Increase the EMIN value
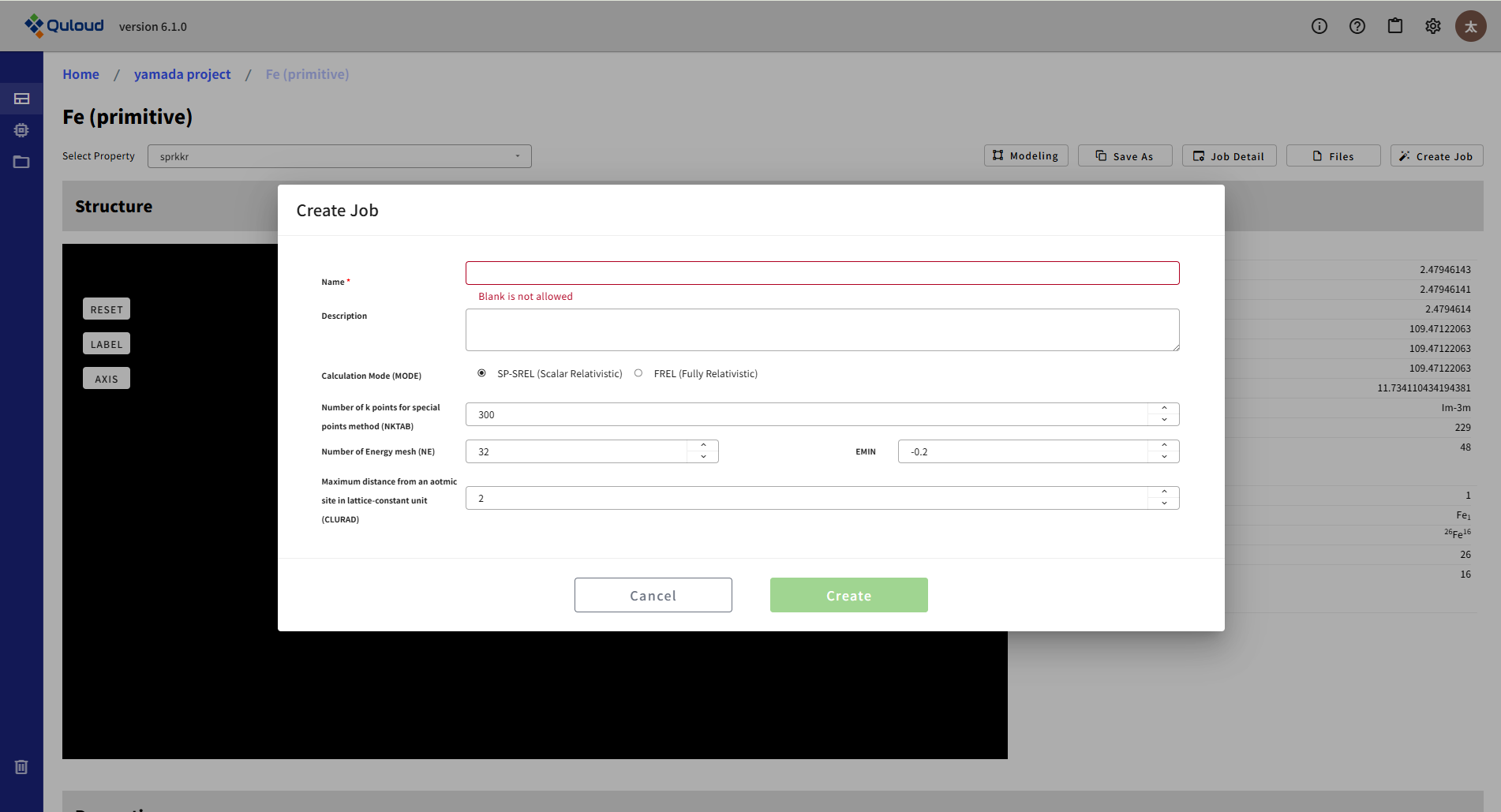1501x812 pixels. (x=1164, y=446)
